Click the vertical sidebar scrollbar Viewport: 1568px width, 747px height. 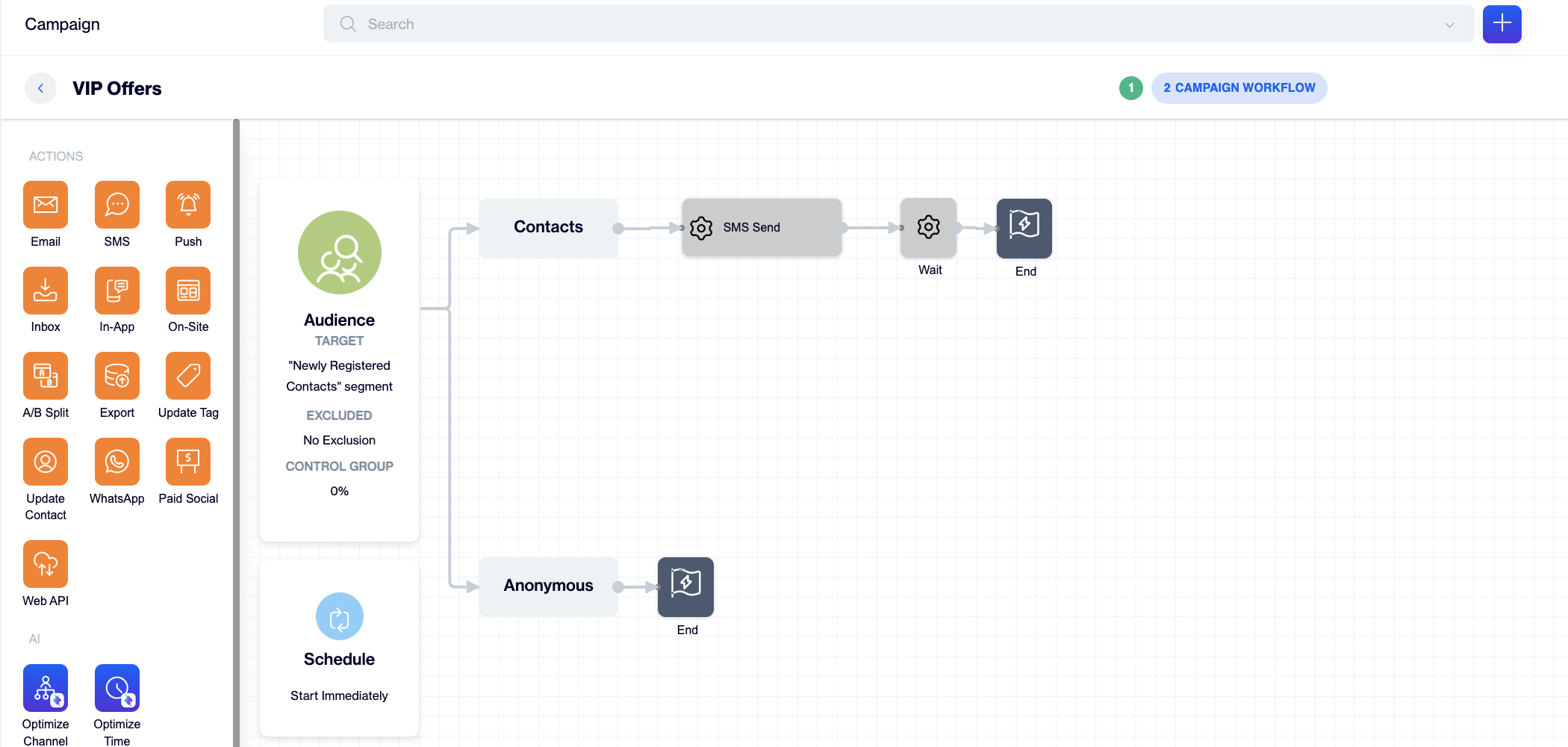[236, 433]
